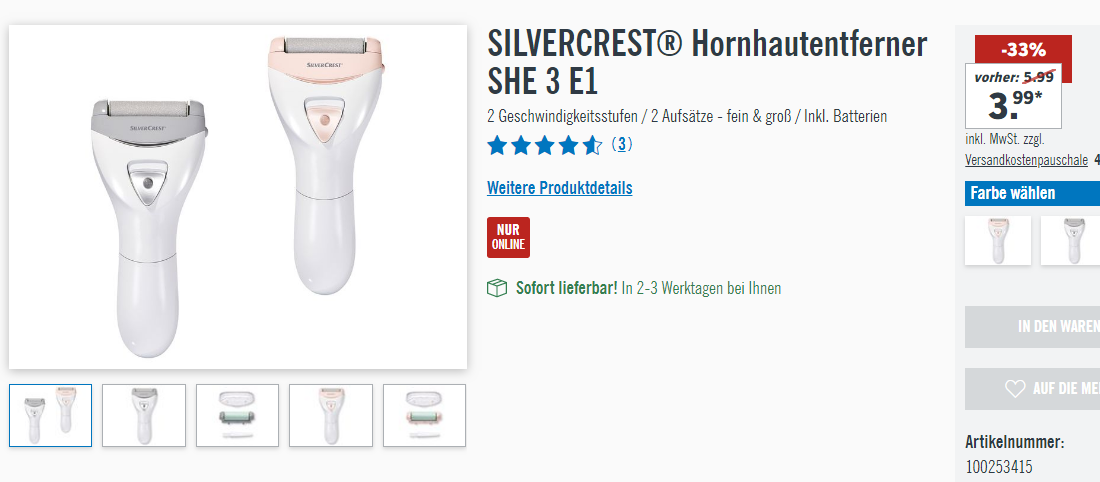Click the Farbe wählen header

(1032, 193)
